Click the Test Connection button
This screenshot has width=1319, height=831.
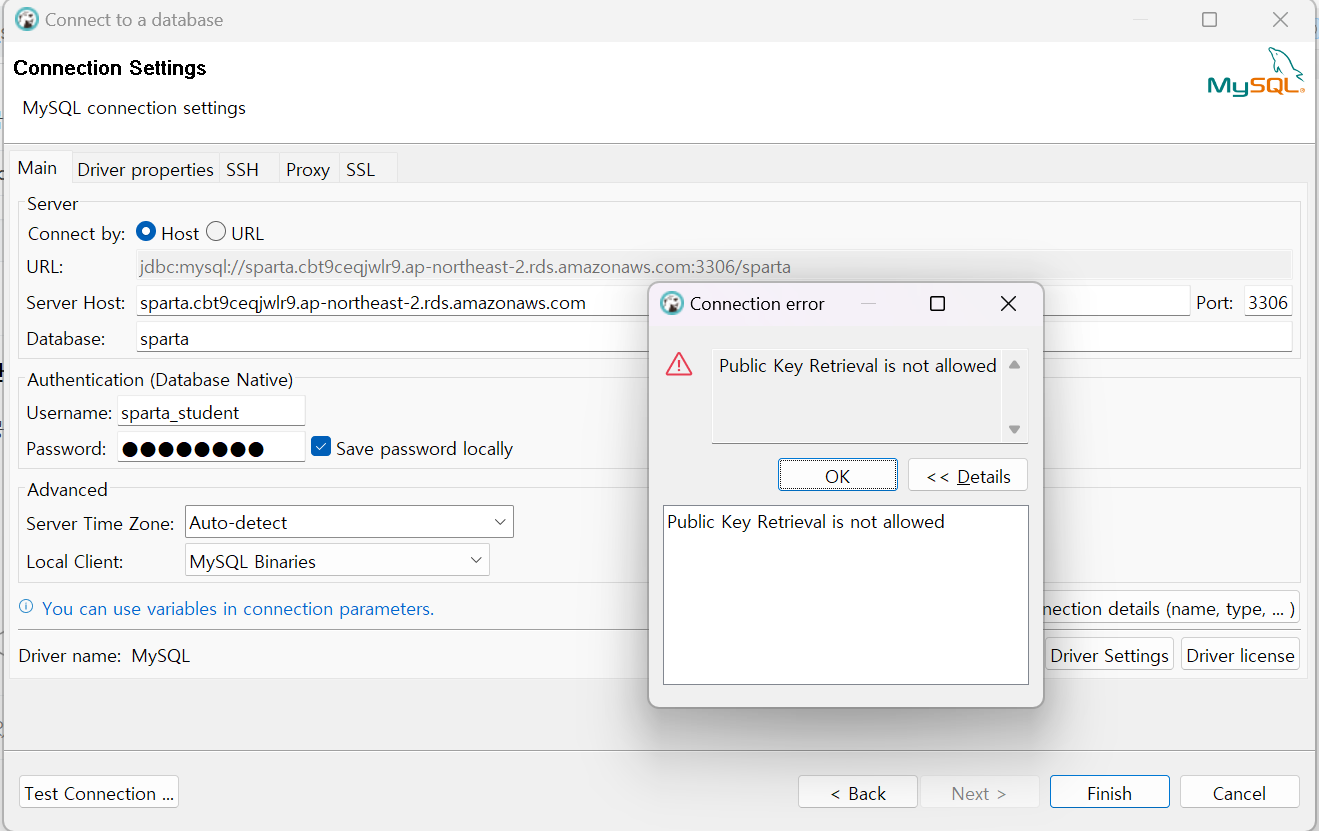click(99, 793)
